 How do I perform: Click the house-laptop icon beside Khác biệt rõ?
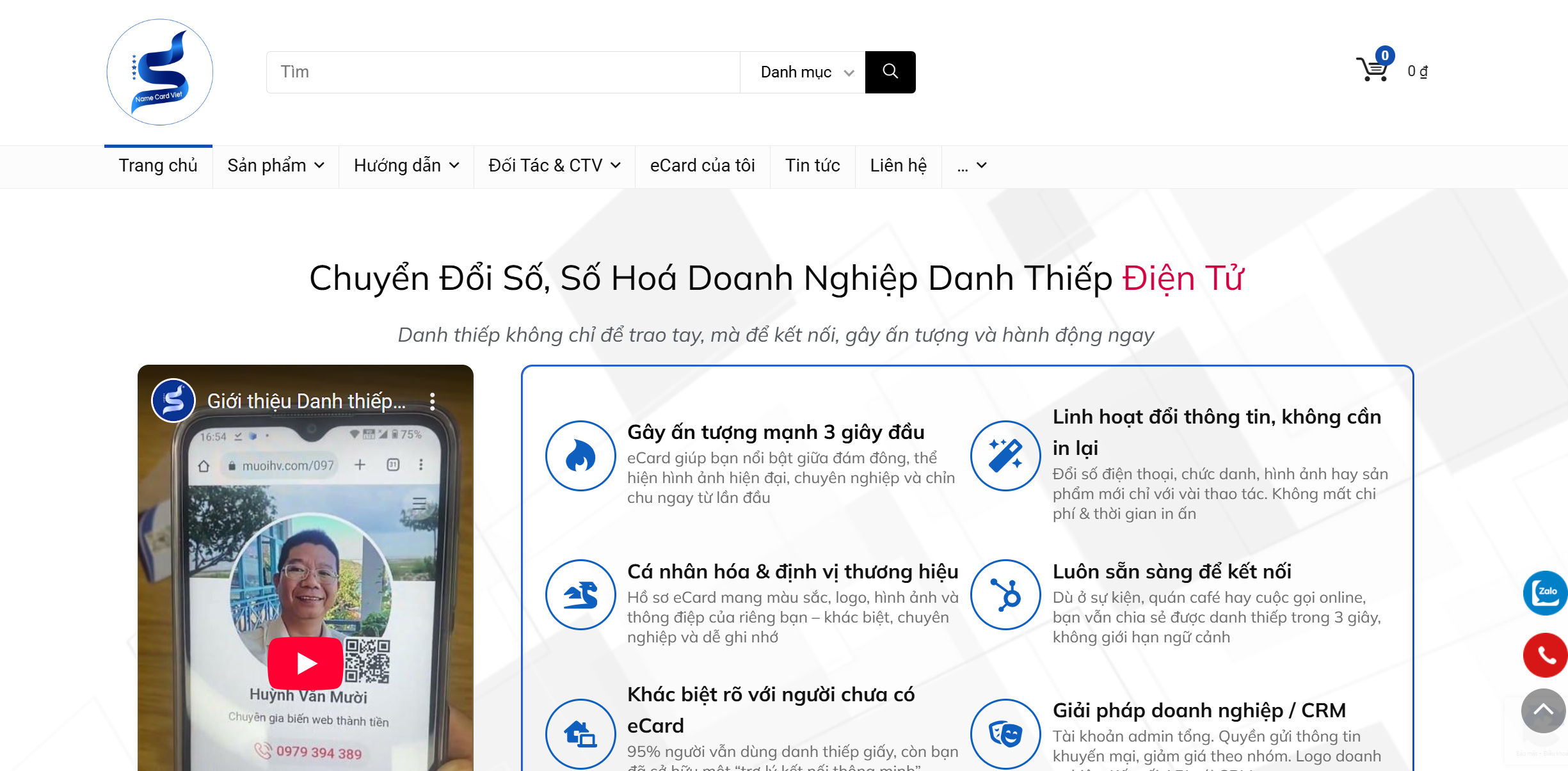click(x=580, y=734)
